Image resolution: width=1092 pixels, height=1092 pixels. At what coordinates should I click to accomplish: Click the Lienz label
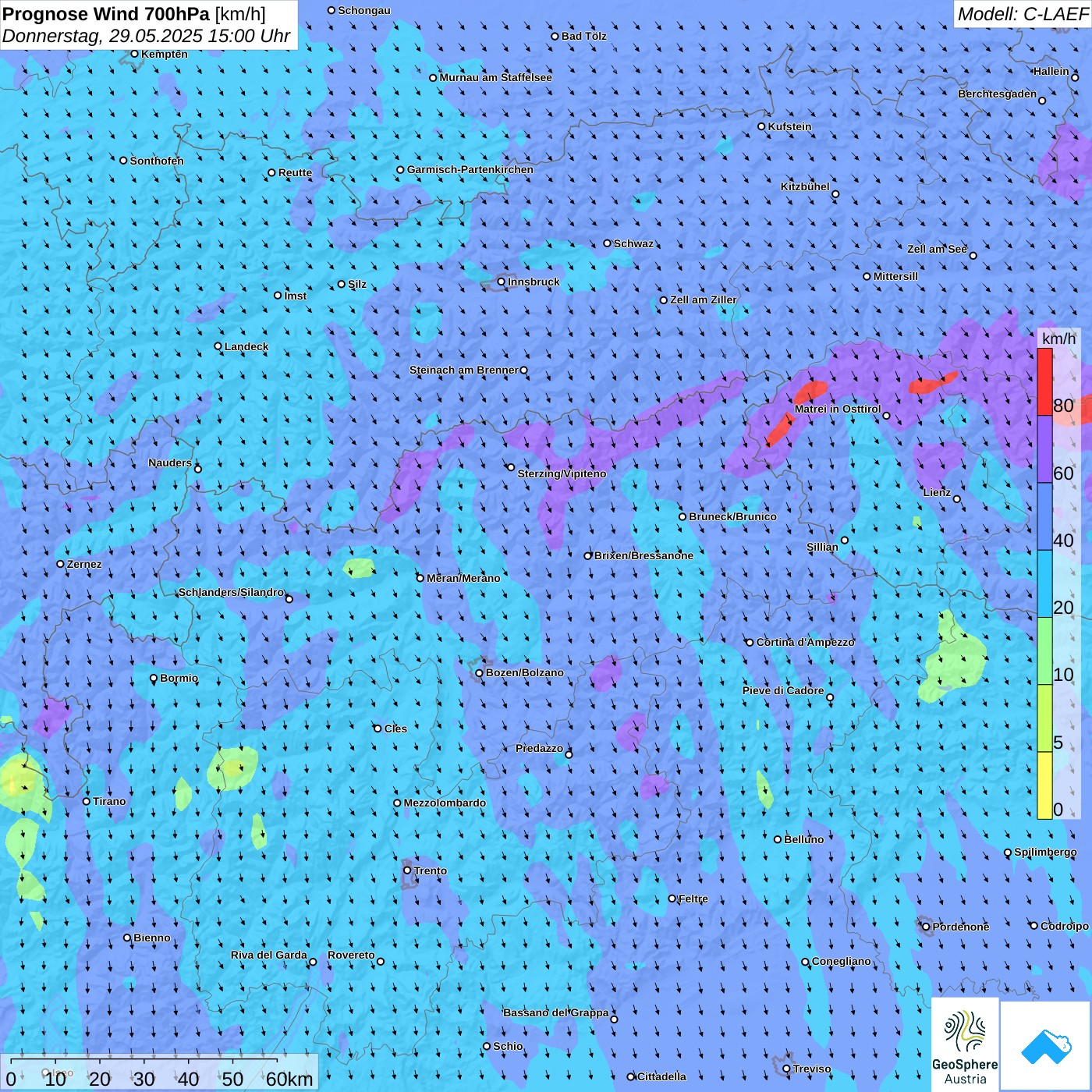click(x=937, y=492)
